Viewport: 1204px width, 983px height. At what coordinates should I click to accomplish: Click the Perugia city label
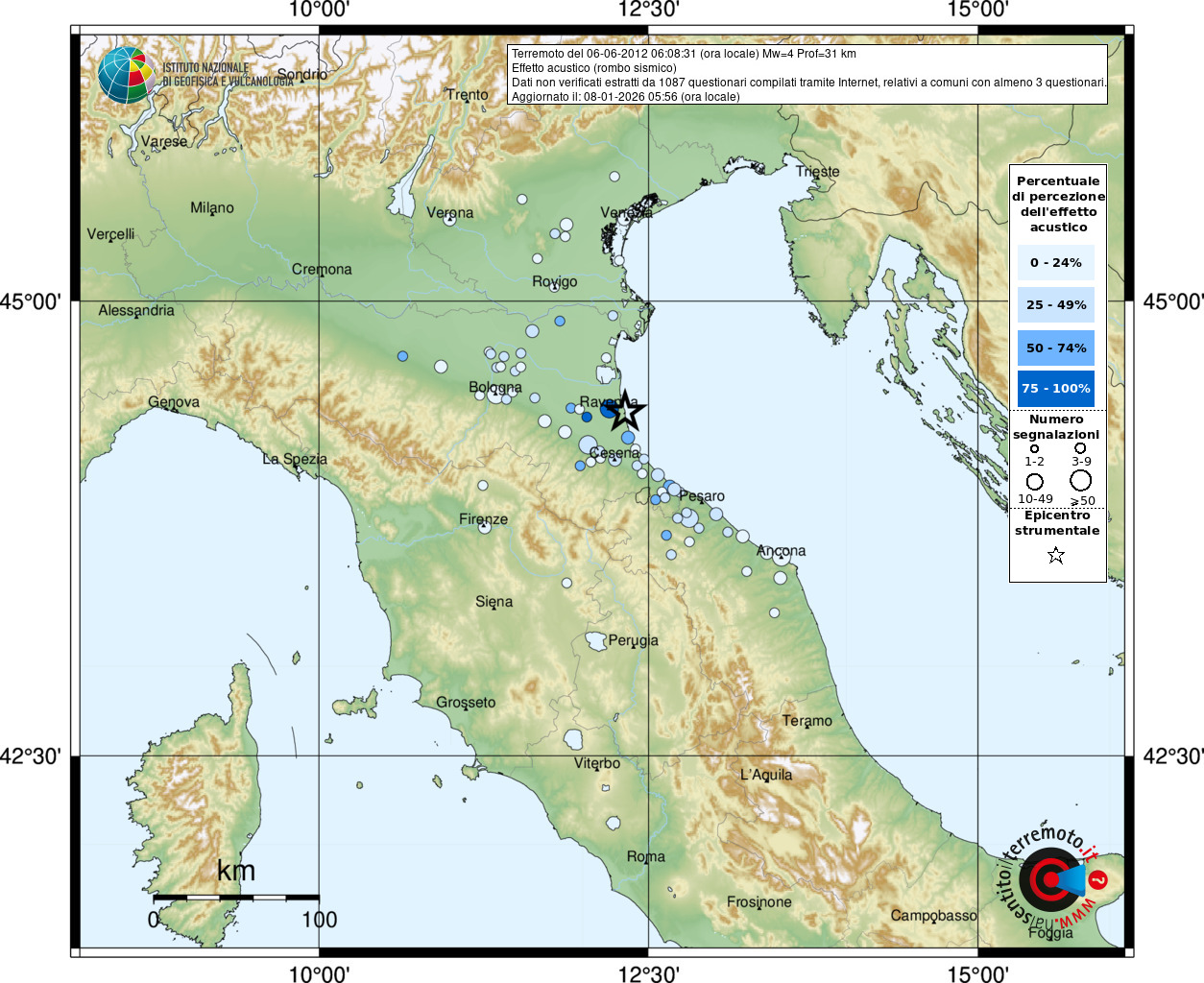pyautogui.click(x=634, y=640)
